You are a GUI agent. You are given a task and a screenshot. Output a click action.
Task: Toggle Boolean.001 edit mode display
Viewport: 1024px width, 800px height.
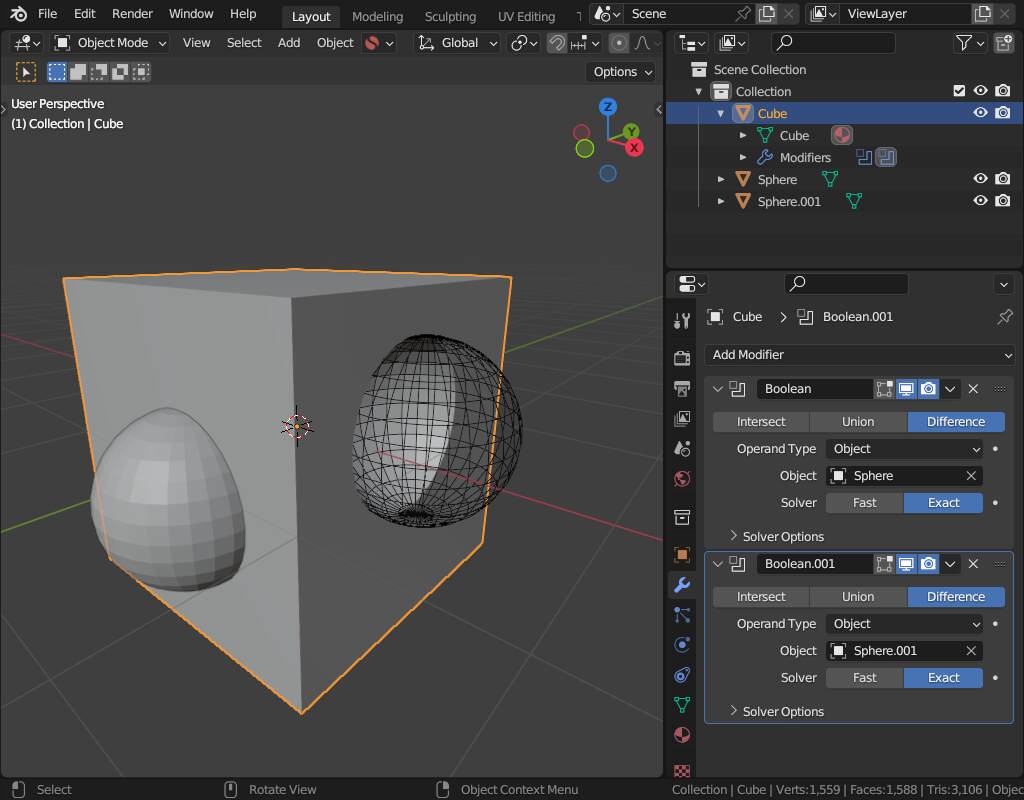[x=884, y=564]
